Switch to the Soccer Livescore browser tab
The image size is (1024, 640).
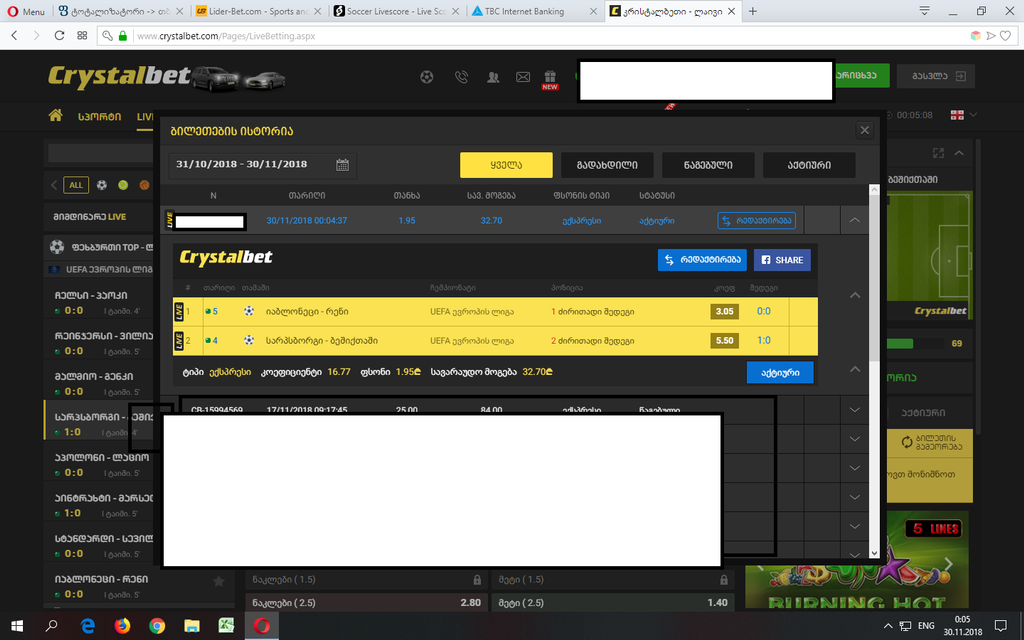396,11
